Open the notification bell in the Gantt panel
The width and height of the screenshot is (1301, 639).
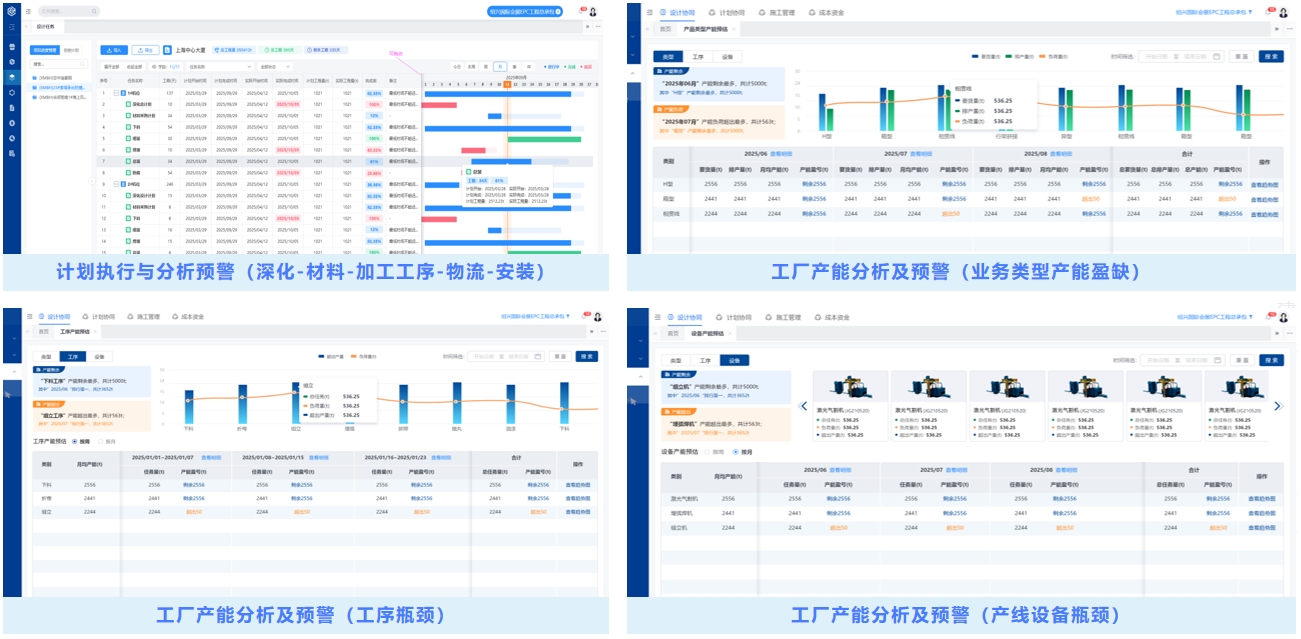pos(578,11)
